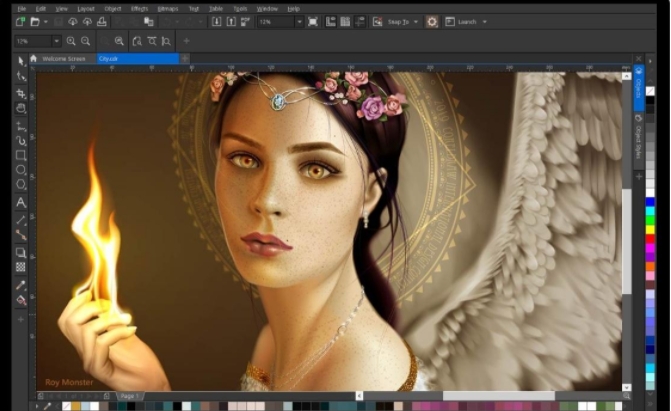Click the Import icon
Image resolution: width=671 pixels, height=411 pixels.
coord(217,21)
